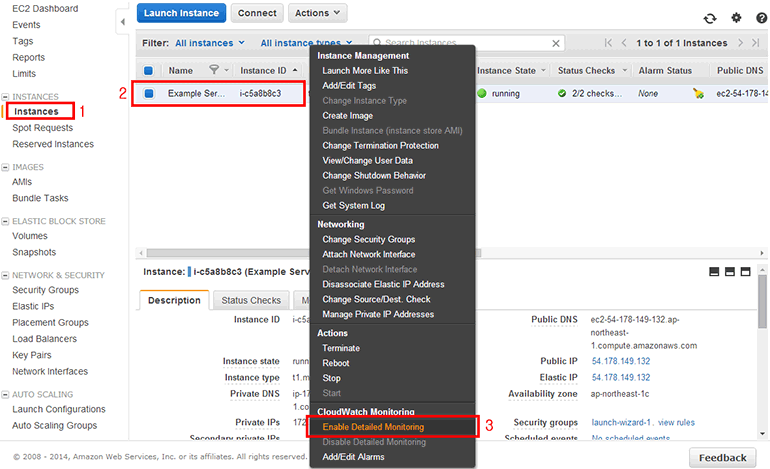Open the Actions dropdown button
This screenshot has width=770, height=469.
pos(317,13)
